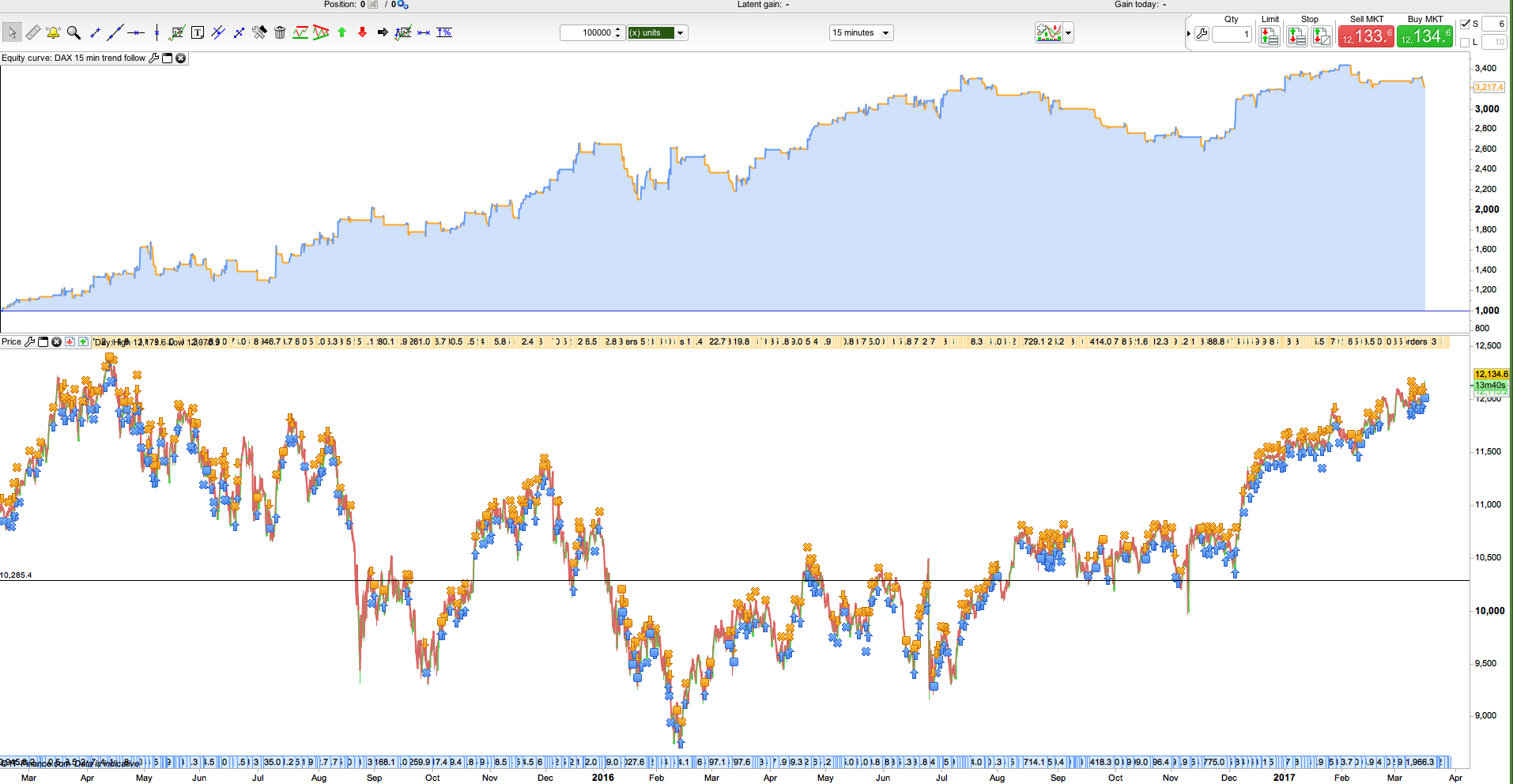Select the ruler measurement tool
Viewport: 1513px width, 784px height.
tap(32, 32)
